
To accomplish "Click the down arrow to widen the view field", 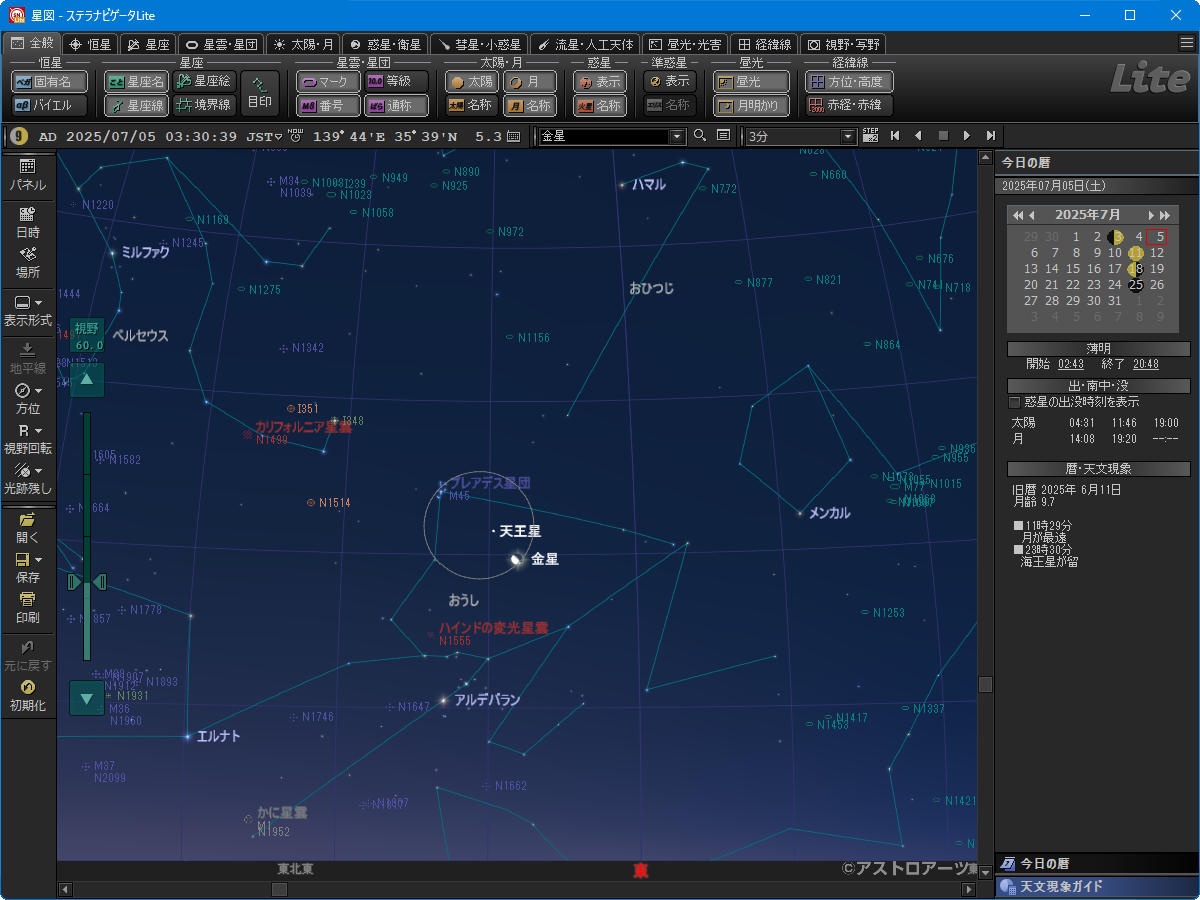I will [x=87, y=698].
